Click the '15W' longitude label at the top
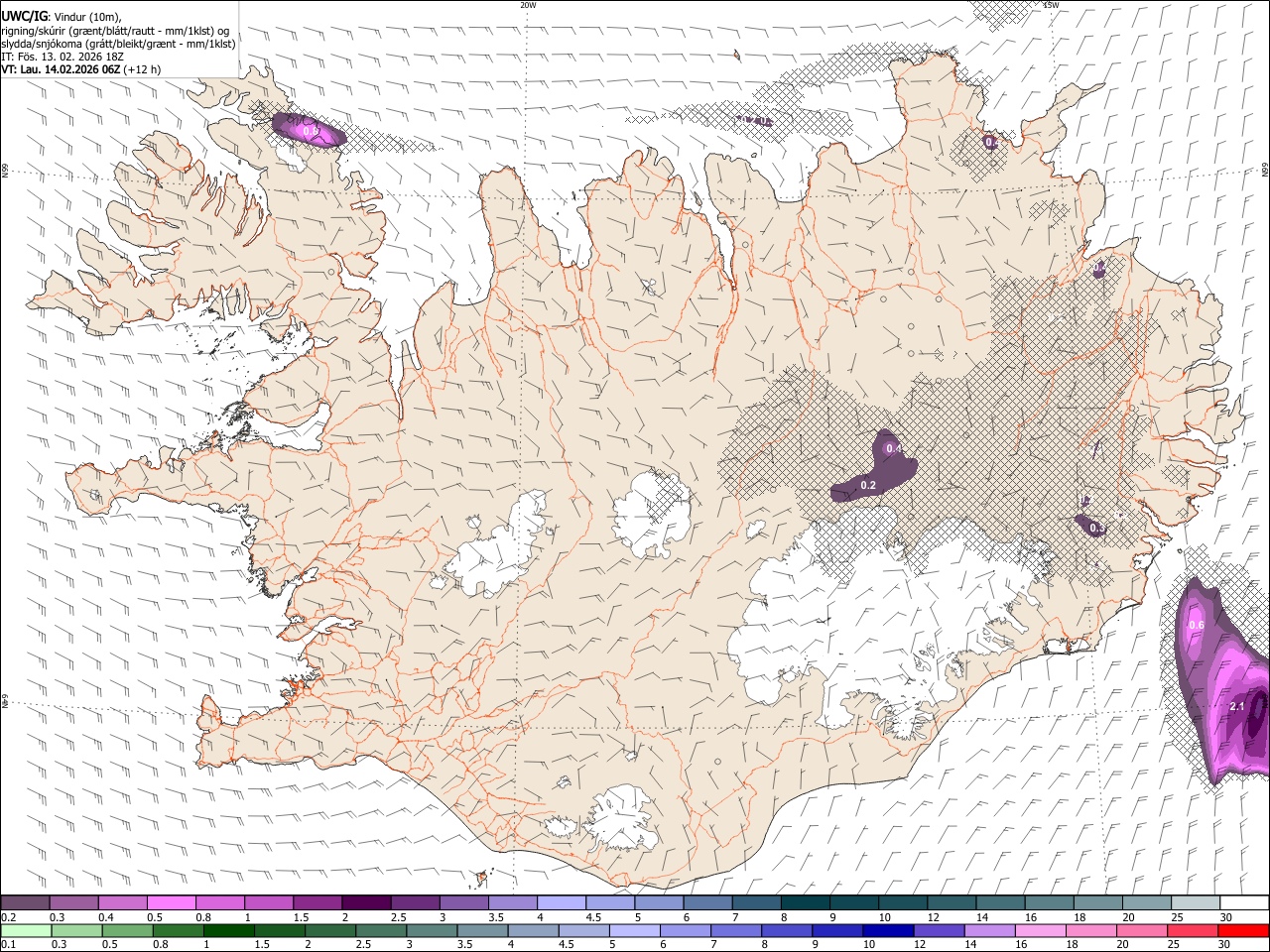 click(1051, 5)
